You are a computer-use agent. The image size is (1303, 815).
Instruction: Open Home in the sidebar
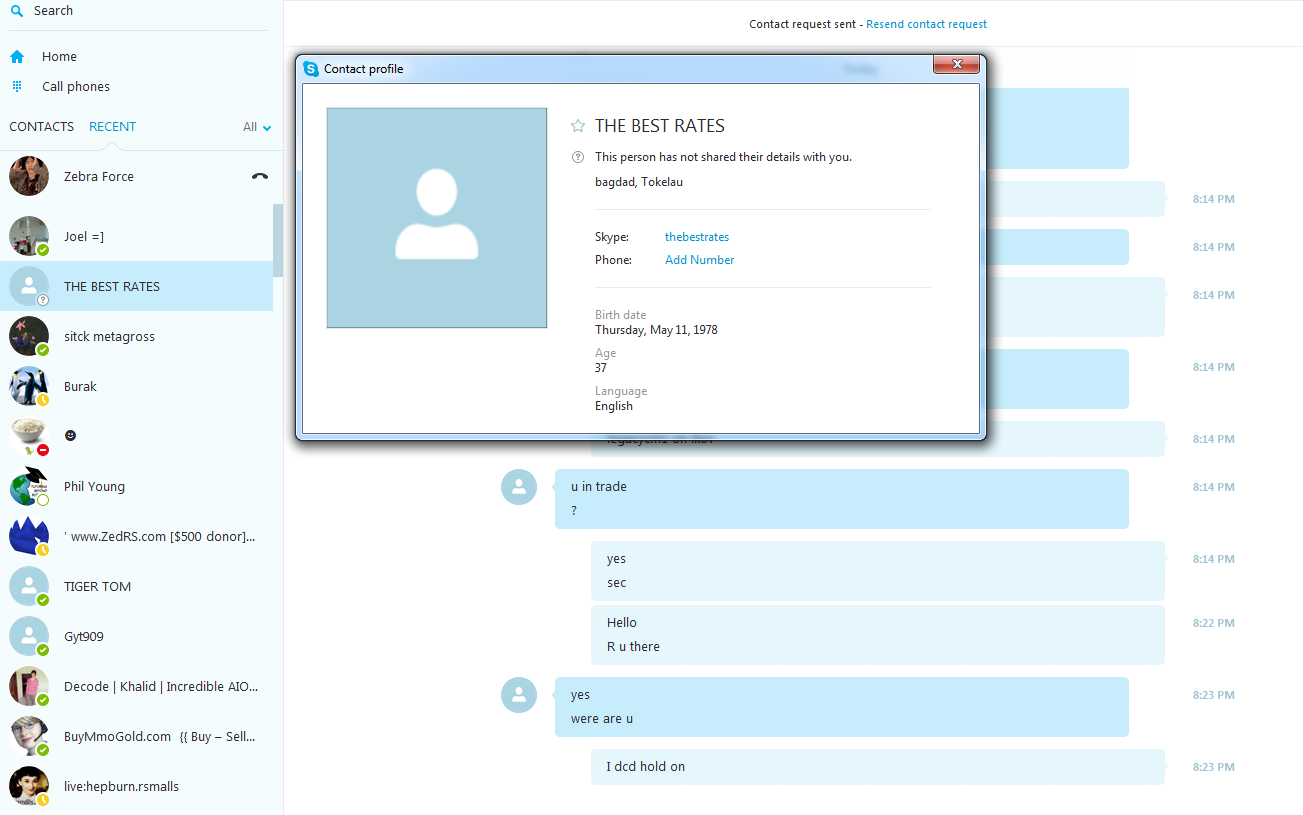click(x=59, y=57)
